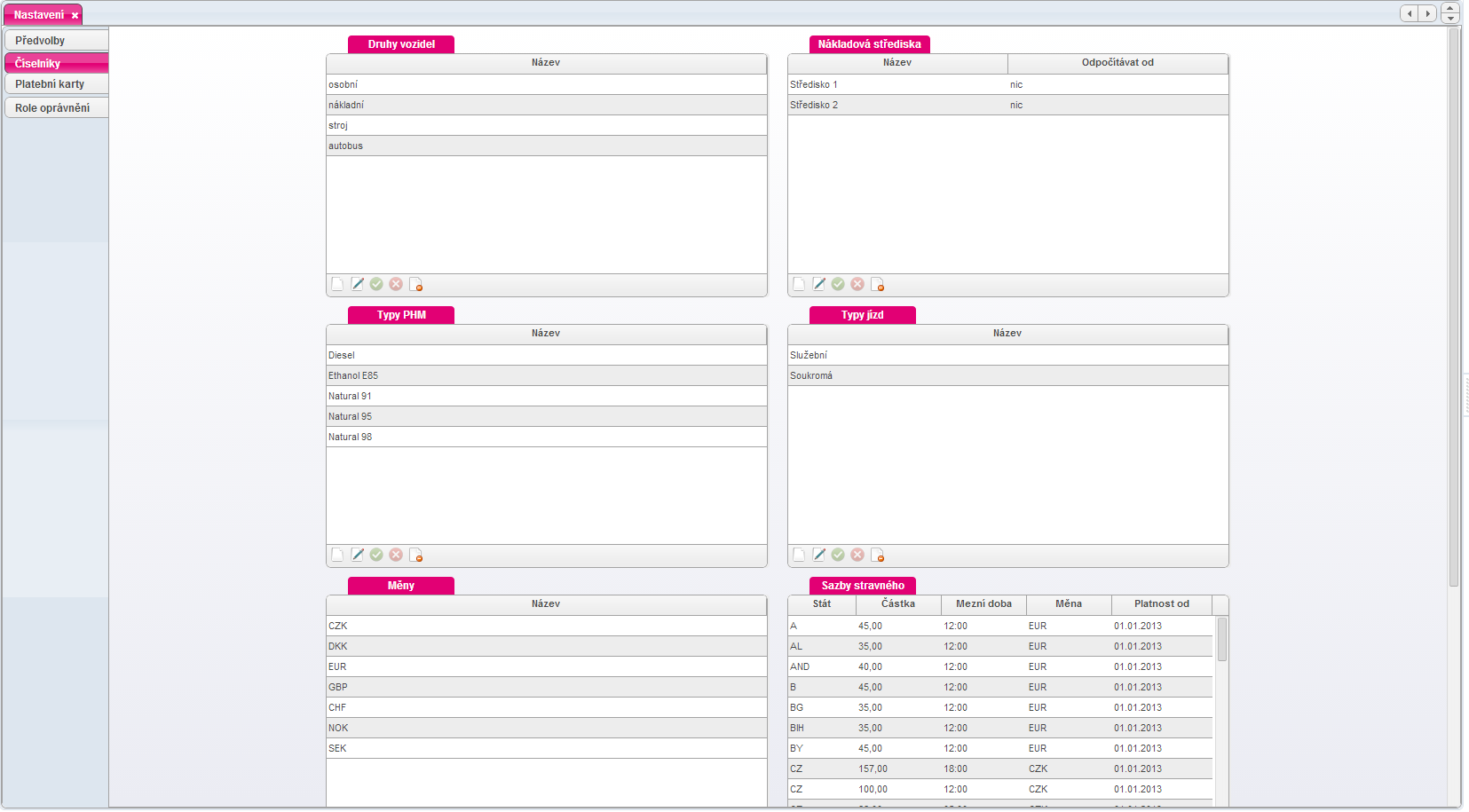1469x812 pixels.
Task: Select the Natural 98 row
Action: tap(546, 437)
